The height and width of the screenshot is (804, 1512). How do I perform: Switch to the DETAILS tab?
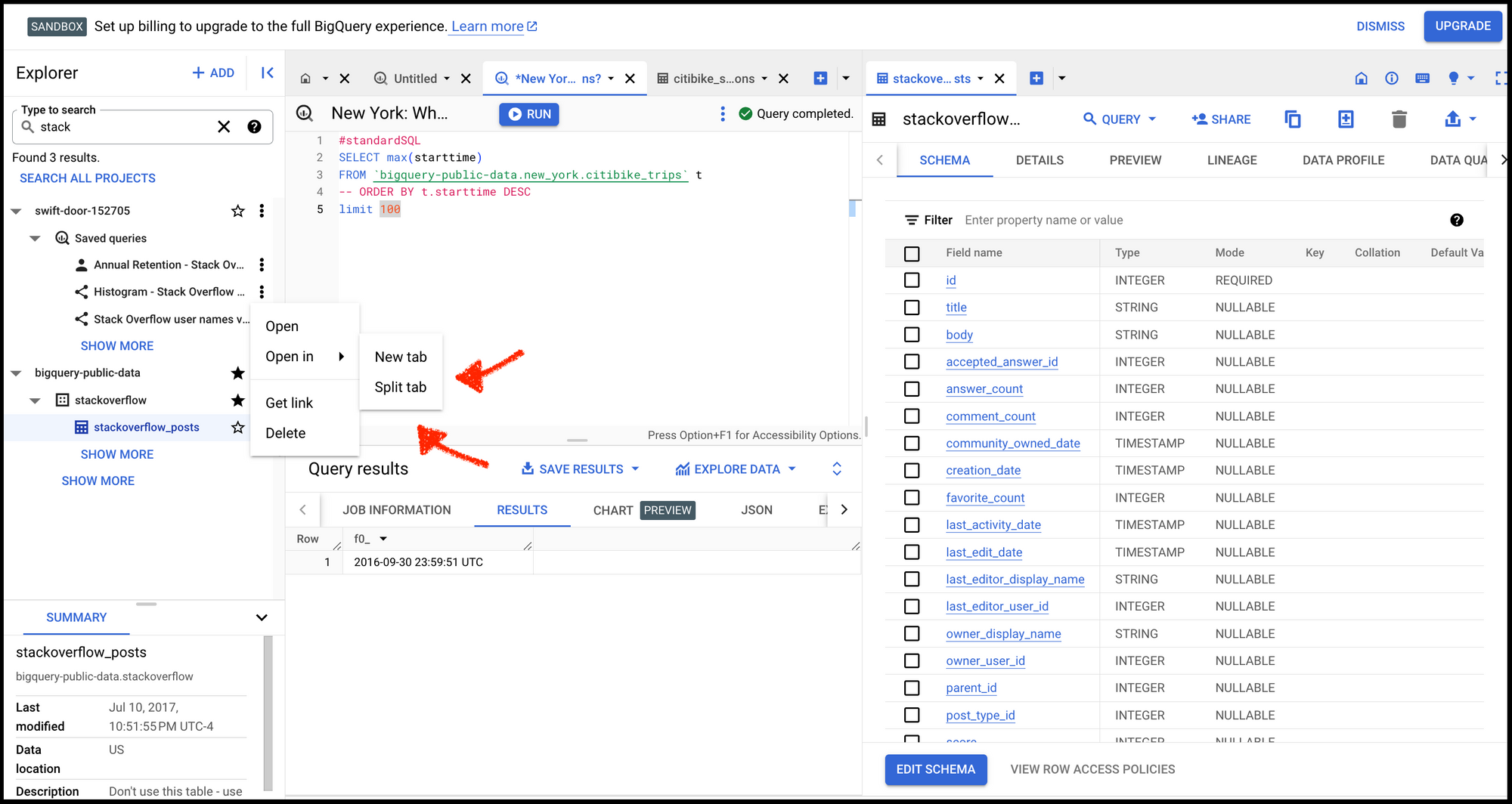1039,160
